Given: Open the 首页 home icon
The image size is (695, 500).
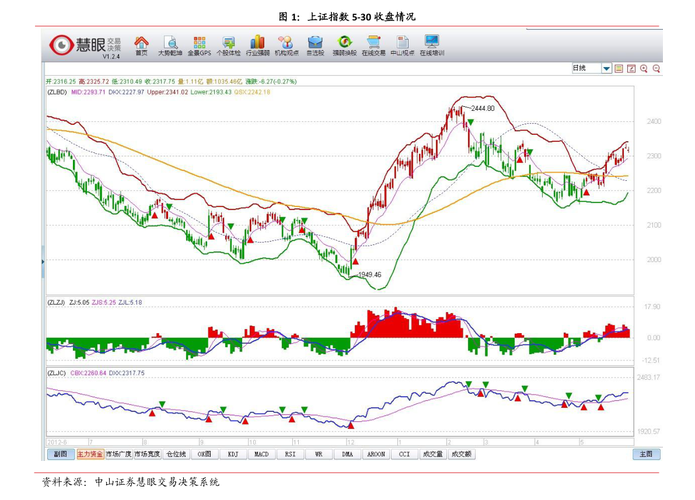Looking at the screenshot, I should tap(142, 45).
